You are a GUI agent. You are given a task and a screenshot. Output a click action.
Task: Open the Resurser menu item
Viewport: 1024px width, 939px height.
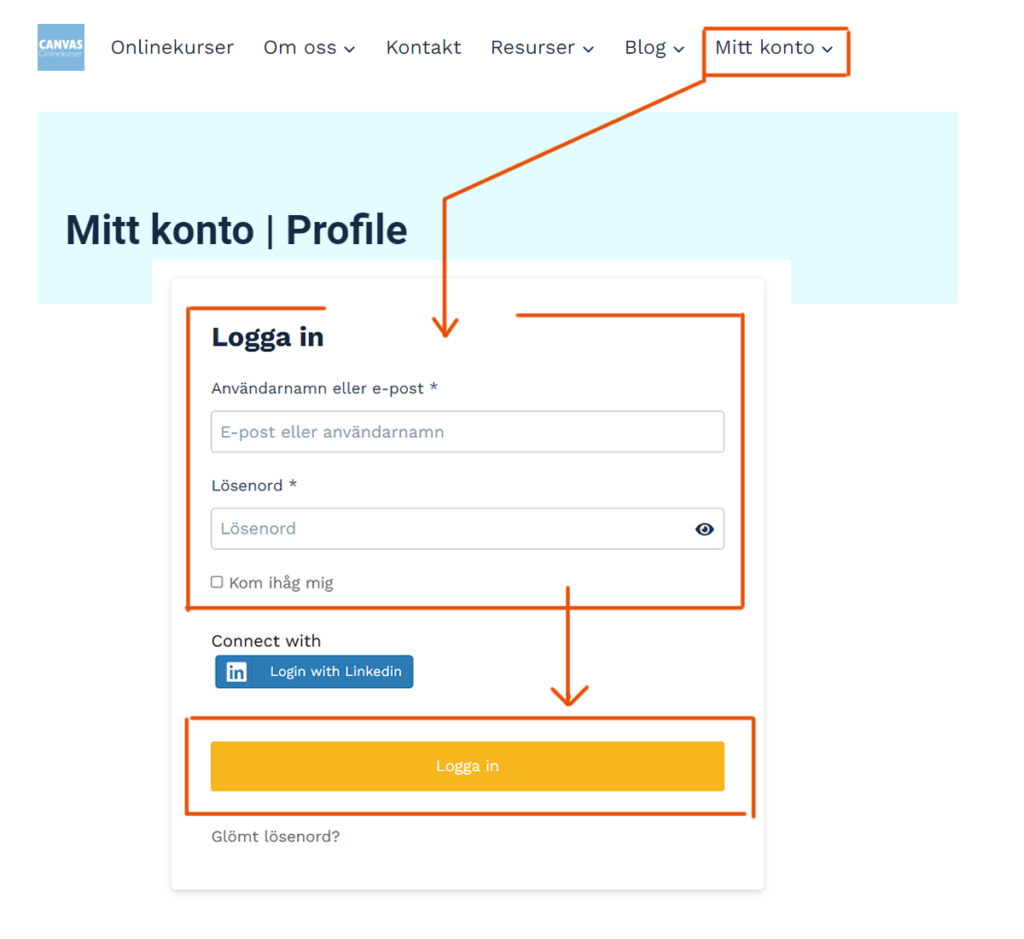pyautogui.click(x=532, y=47)
